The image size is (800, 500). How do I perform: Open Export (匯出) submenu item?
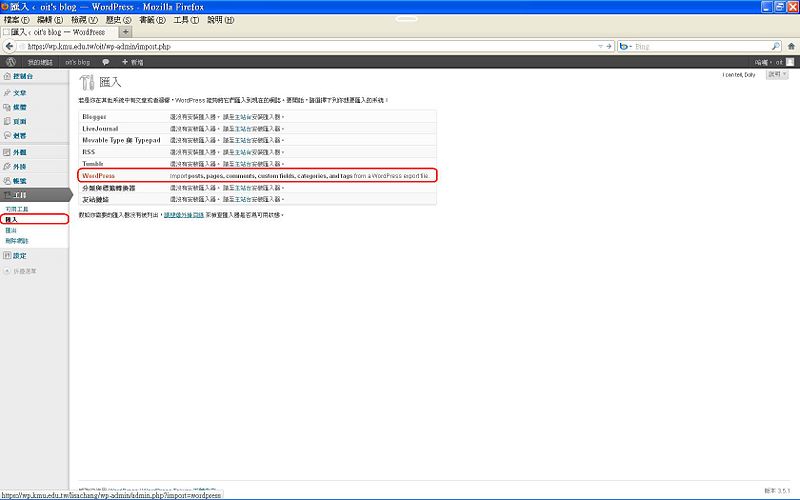click(11, 231)
